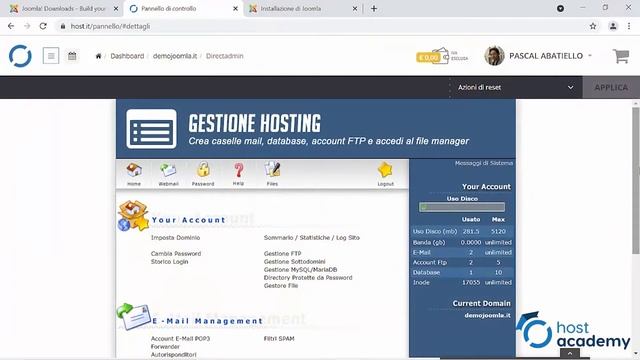
Task: Open Forwarder link
Action: (x=165, y=347)
